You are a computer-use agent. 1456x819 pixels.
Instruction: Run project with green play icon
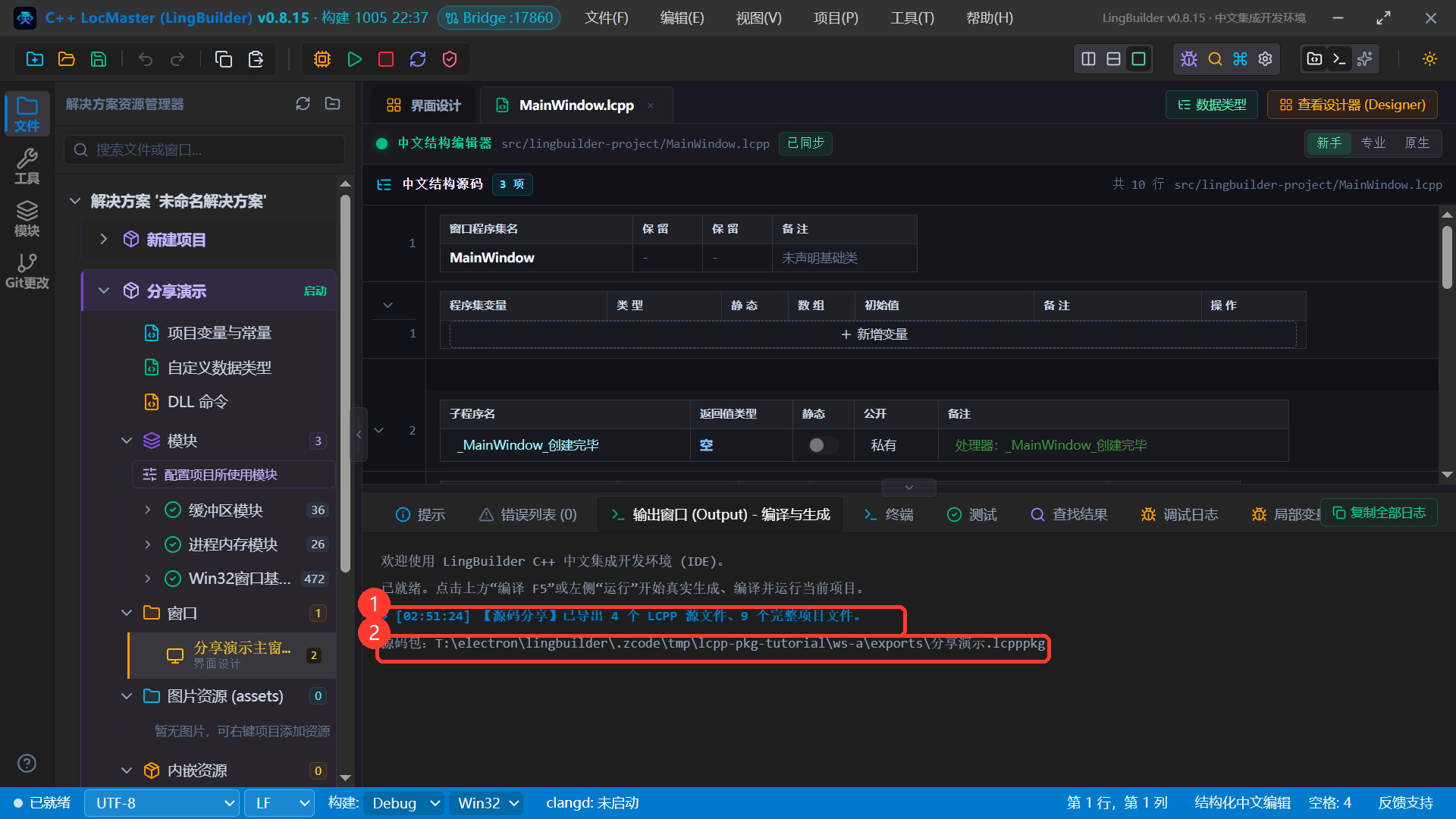(354, 59)
